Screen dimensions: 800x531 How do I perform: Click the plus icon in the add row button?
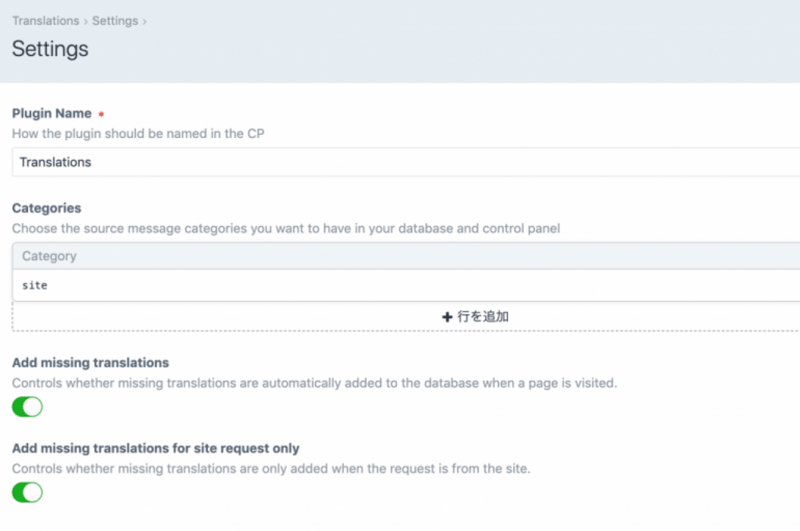click(447, 317)
